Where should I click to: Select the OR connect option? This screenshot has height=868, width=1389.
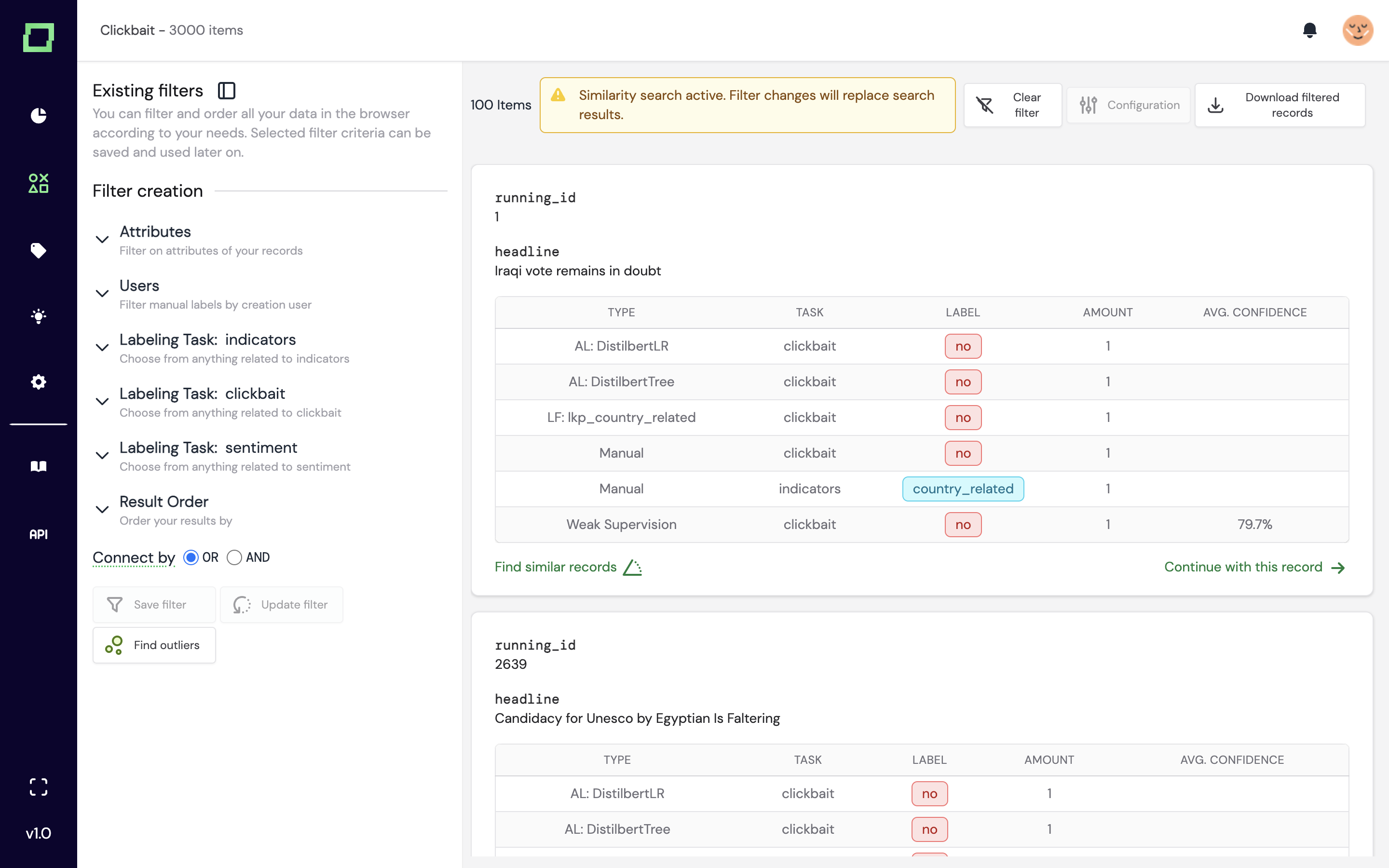[x=191, y=557]
